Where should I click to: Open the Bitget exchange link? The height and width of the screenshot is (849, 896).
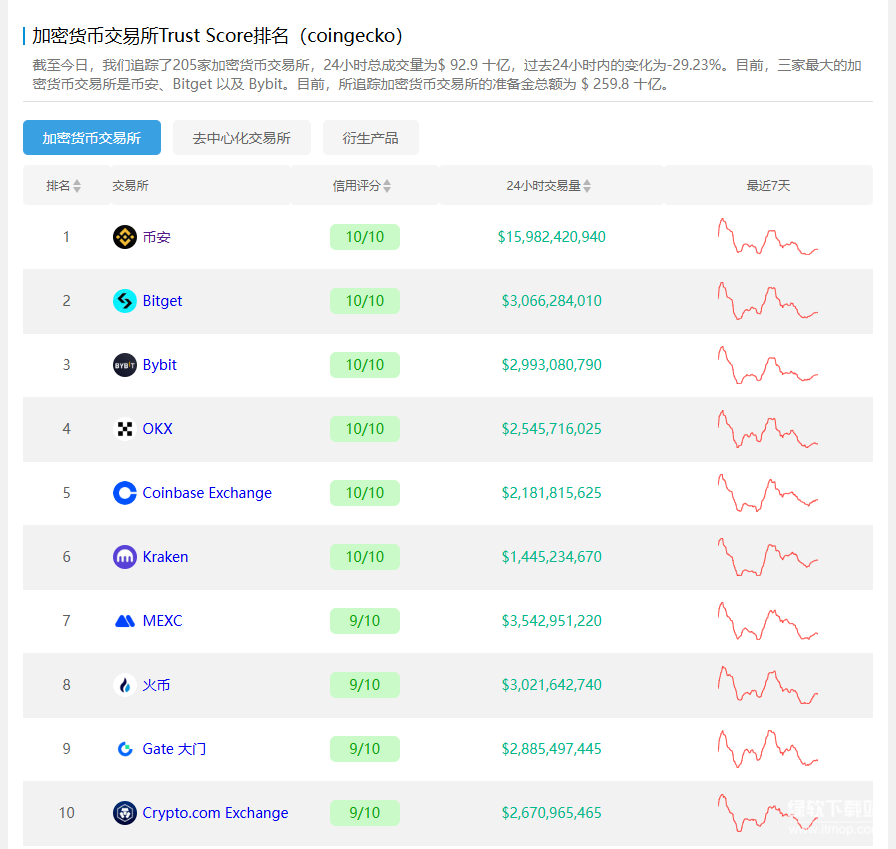[162, 301]
